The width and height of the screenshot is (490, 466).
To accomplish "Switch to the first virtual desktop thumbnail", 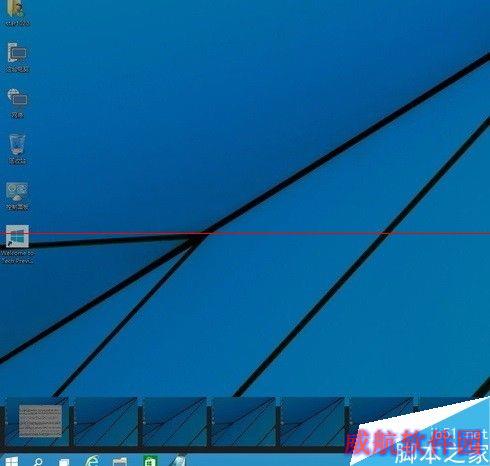I will tap(36, 422).
